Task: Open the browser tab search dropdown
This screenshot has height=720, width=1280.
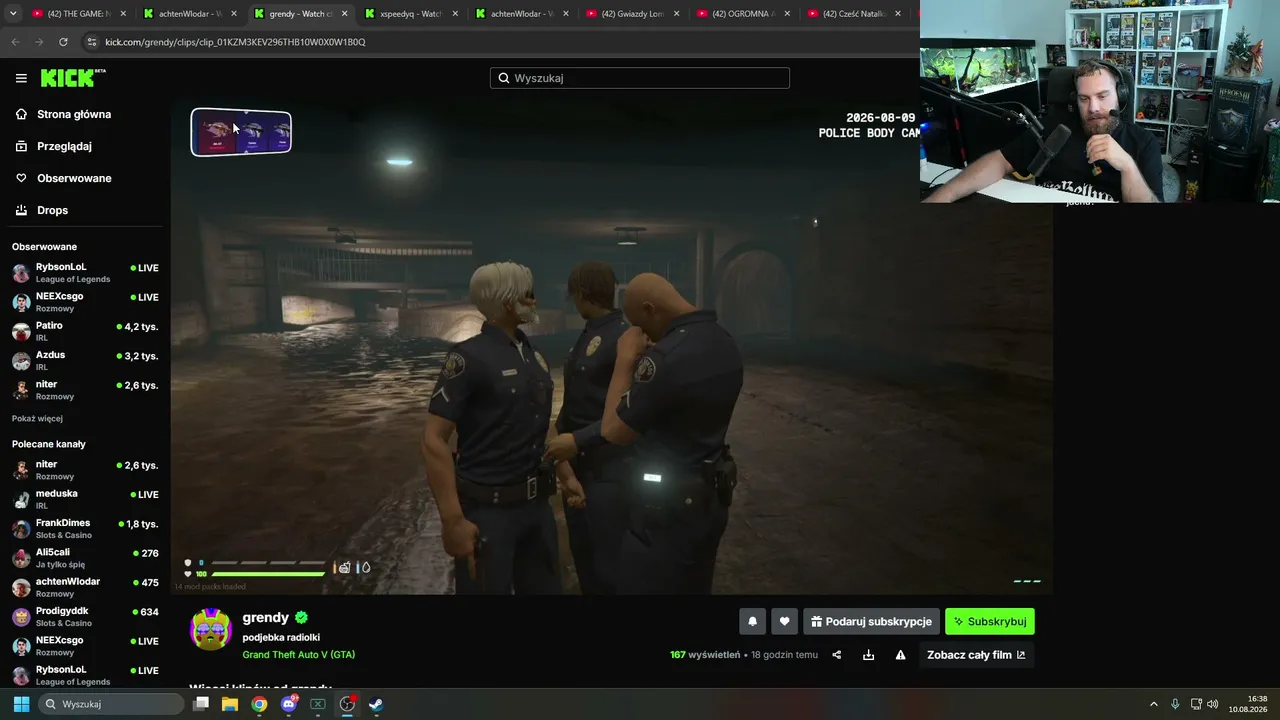Action: [13, 14]
